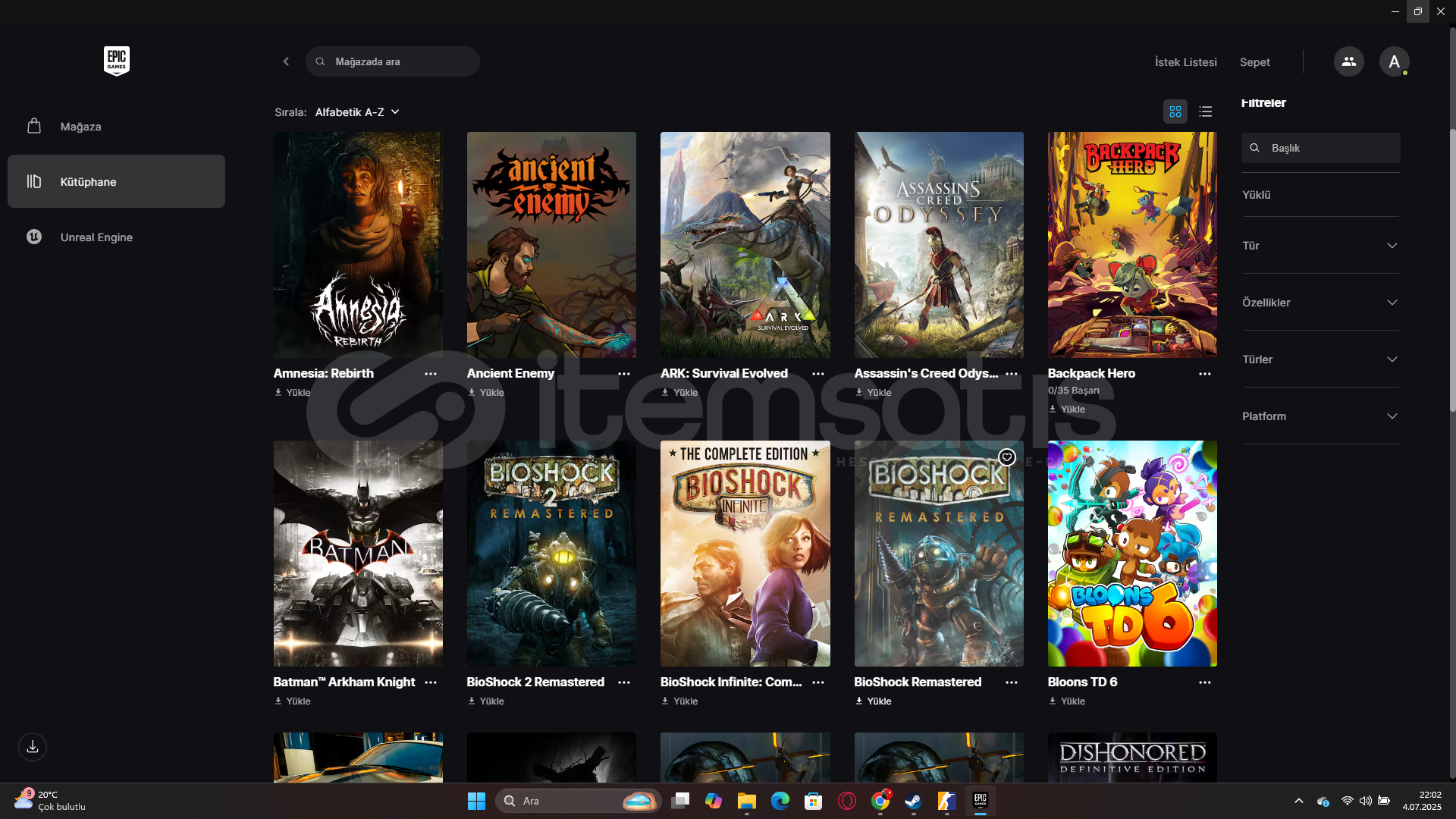Open Steam from the taskbar

click(x=913, y=801)
